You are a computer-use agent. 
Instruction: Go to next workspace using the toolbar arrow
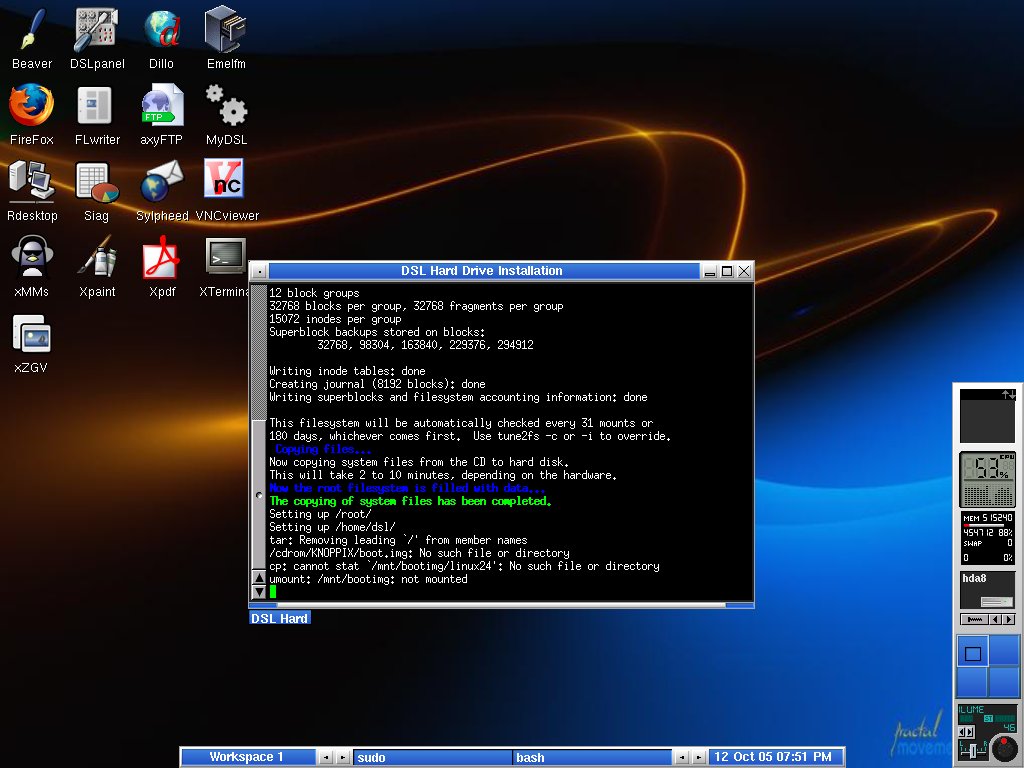tap(343, 758)
